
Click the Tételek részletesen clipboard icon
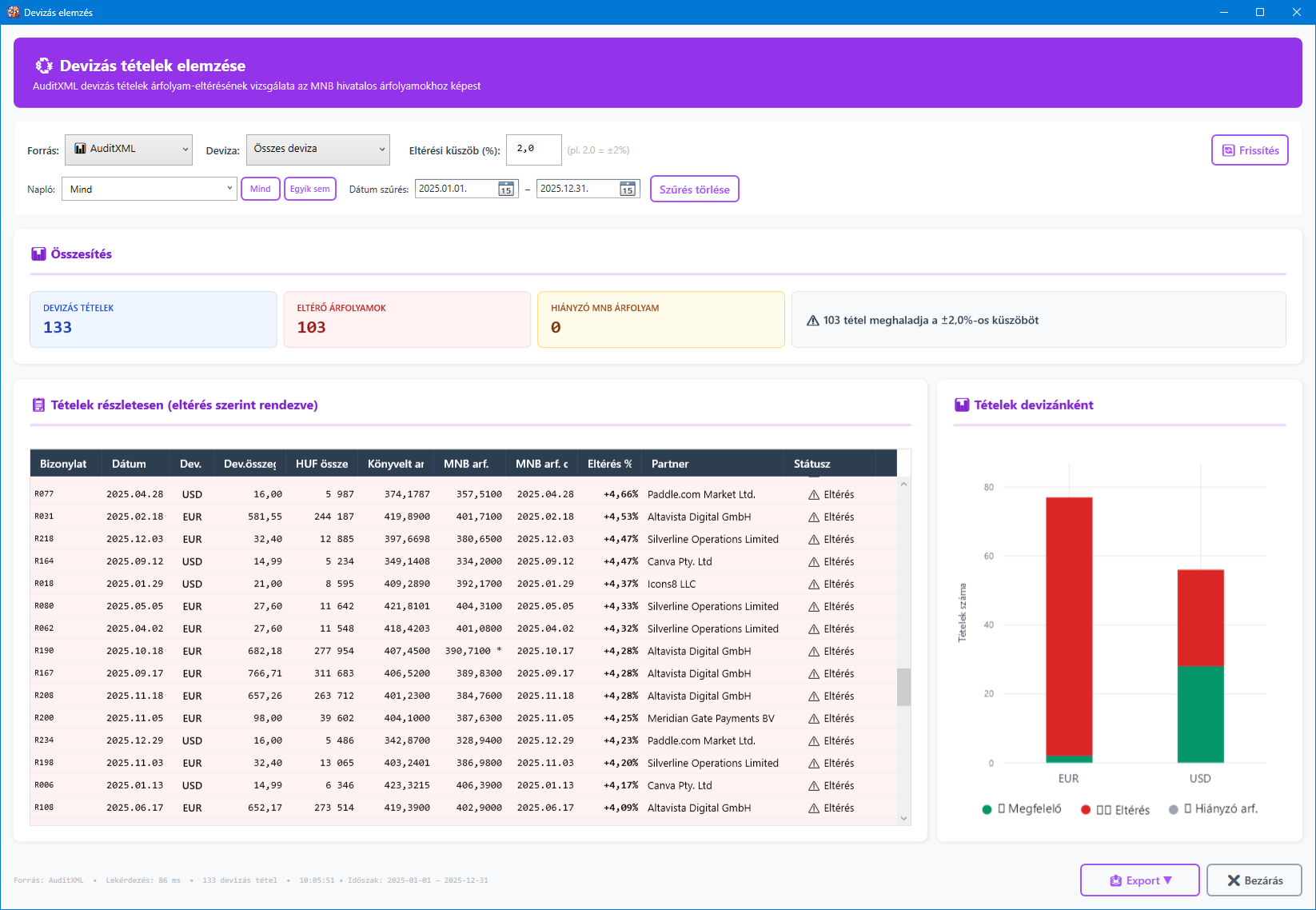coord(38,405)
